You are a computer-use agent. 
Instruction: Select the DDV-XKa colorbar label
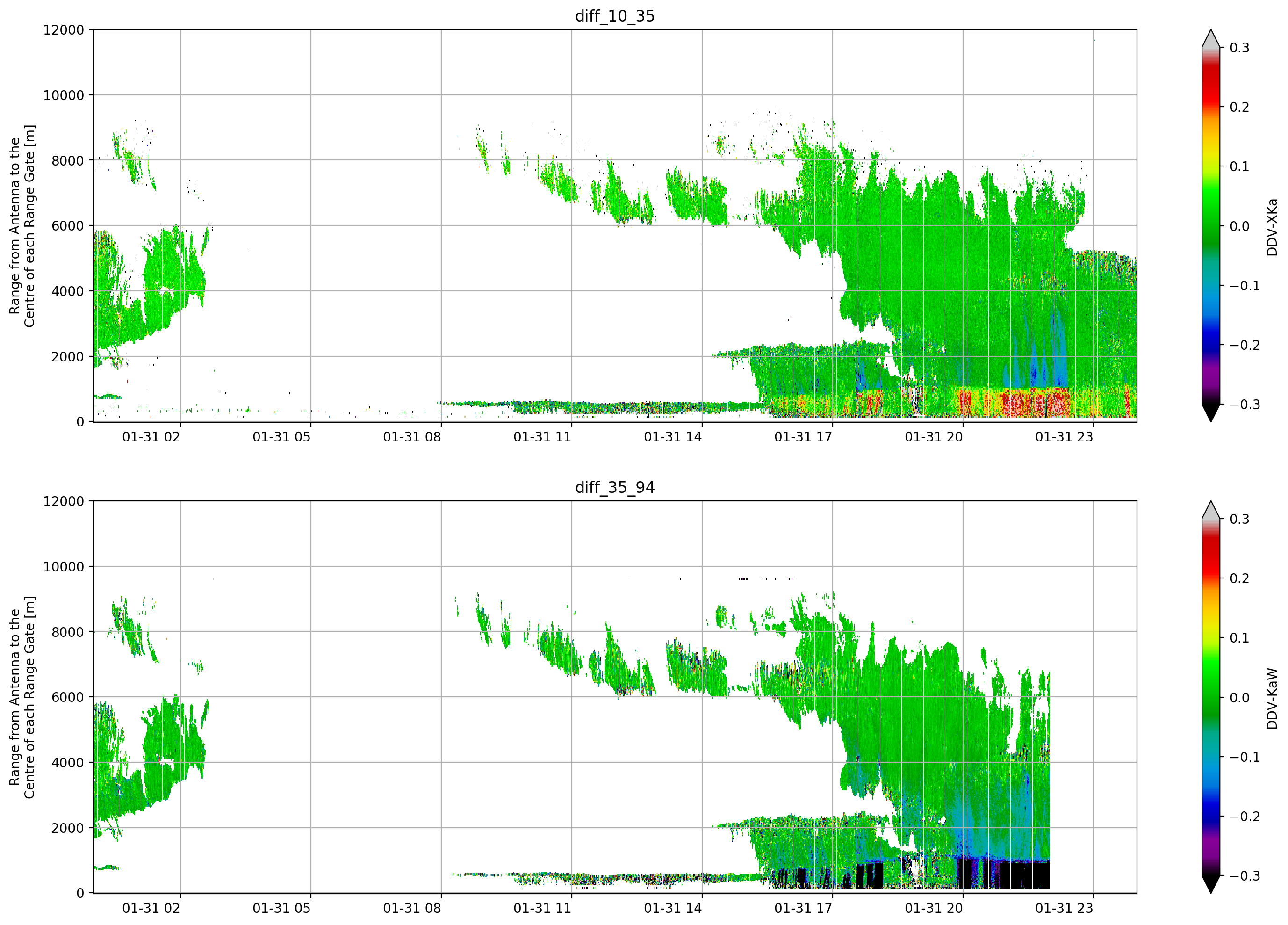(1272, 227)
